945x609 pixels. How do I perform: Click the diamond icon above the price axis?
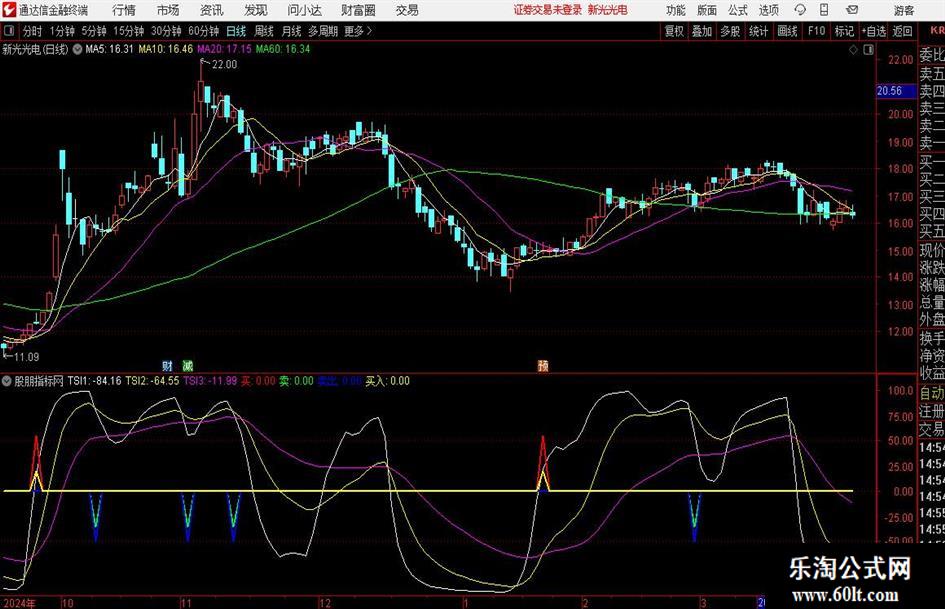pyautogui.click(x=853, y=50)
